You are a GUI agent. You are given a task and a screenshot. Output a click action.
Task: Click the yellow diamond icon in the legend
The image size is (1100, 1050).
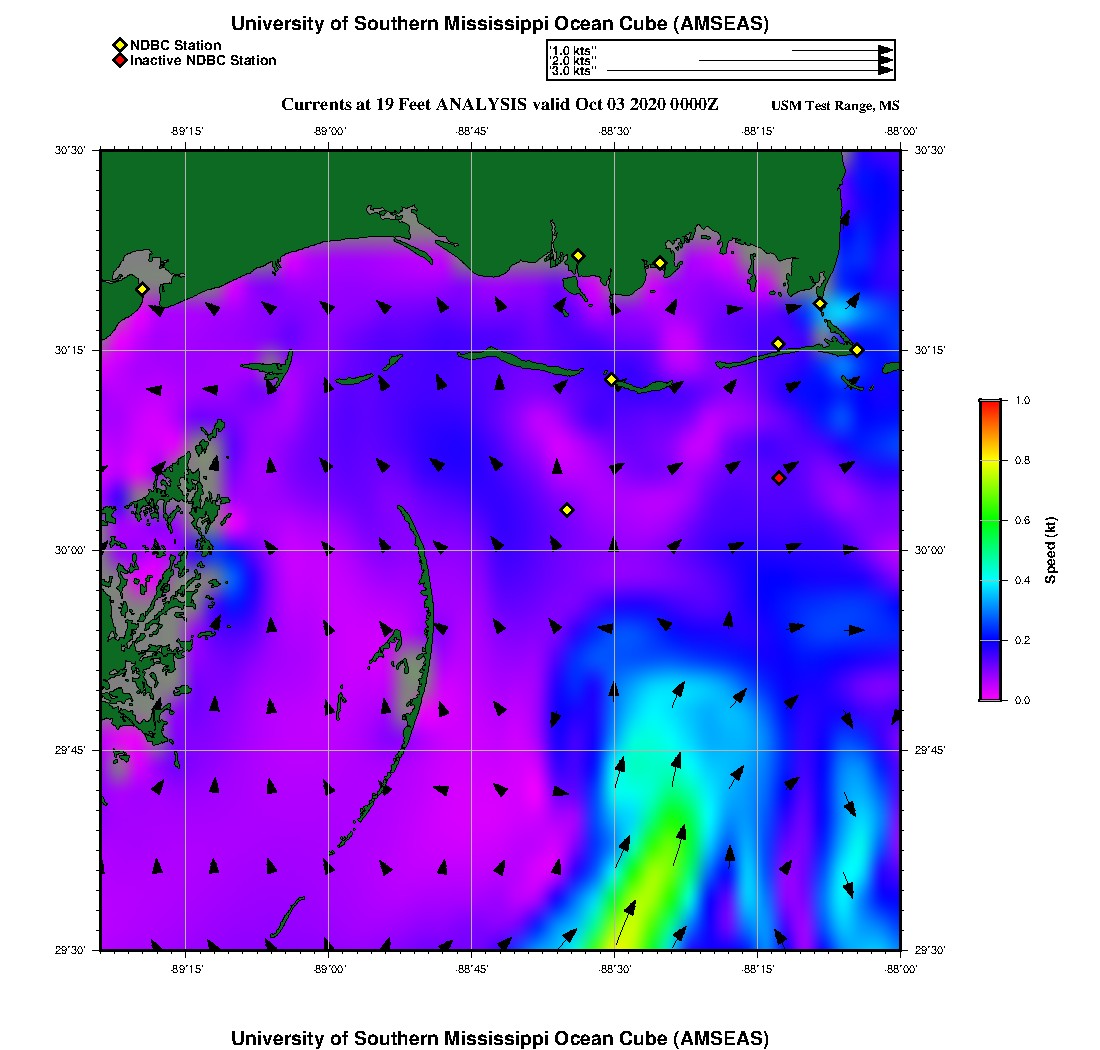click(x=119, y=46)
